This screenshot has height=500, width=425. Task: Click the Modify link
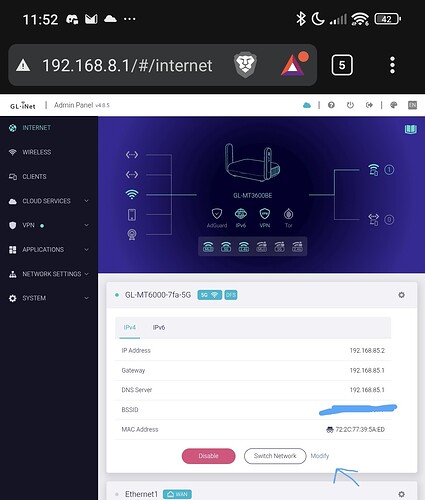[320, 456]
